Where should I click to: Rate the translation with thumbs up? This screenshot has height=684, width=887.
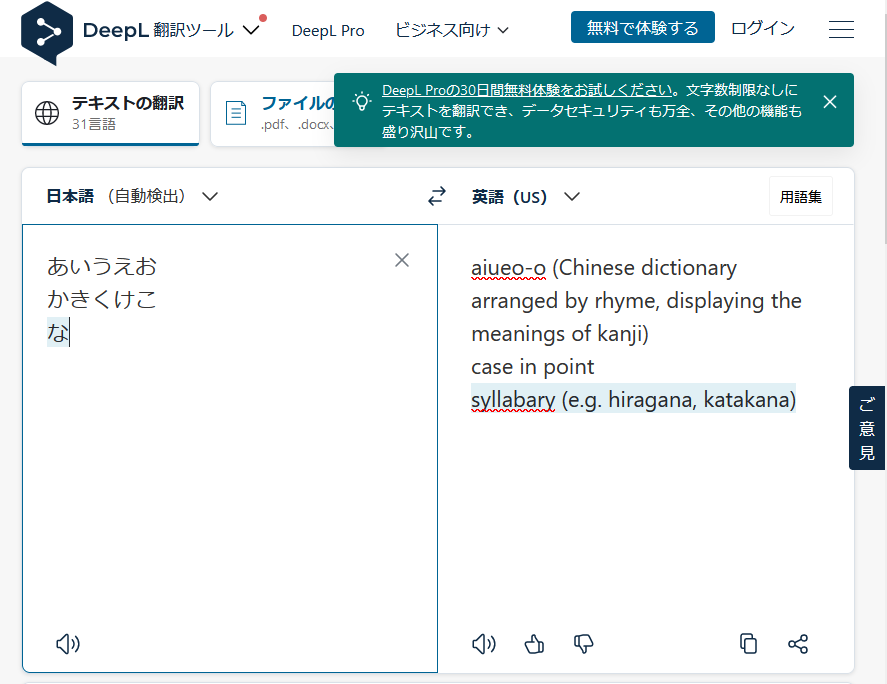533,644
